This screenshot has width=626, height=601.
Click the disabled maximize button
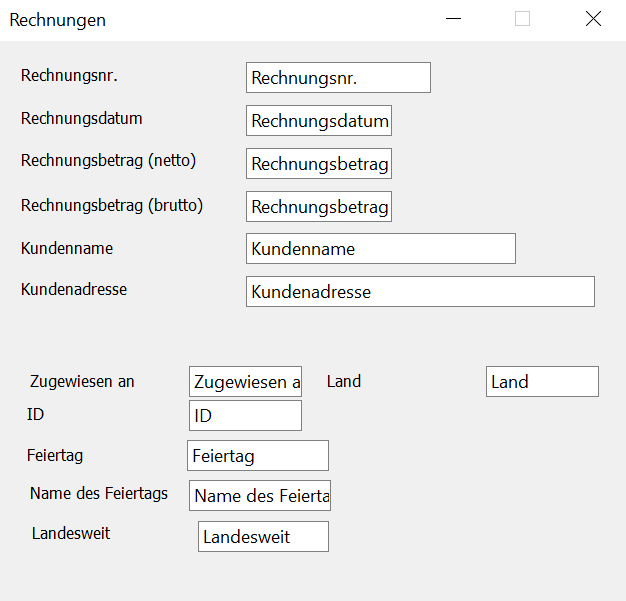522,19
